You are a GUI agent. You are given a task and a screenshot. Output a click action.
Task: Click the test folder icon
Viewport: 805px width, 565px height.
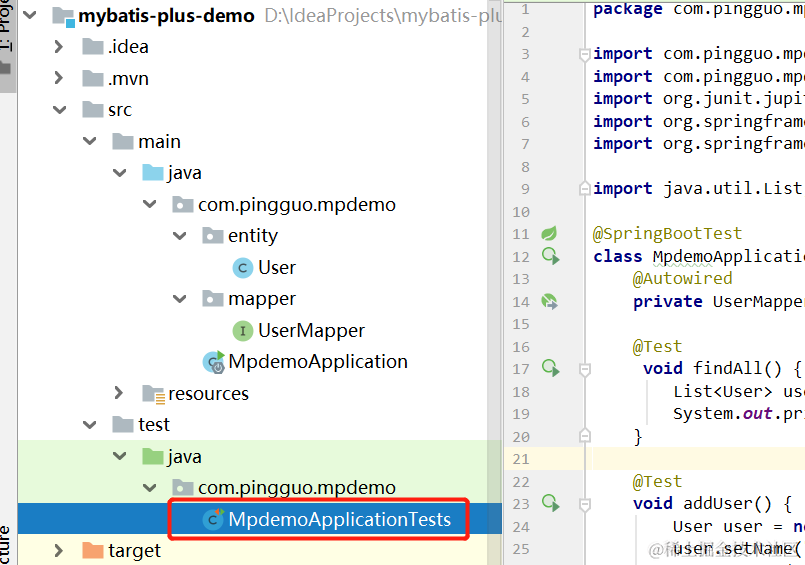pos(123,424)
